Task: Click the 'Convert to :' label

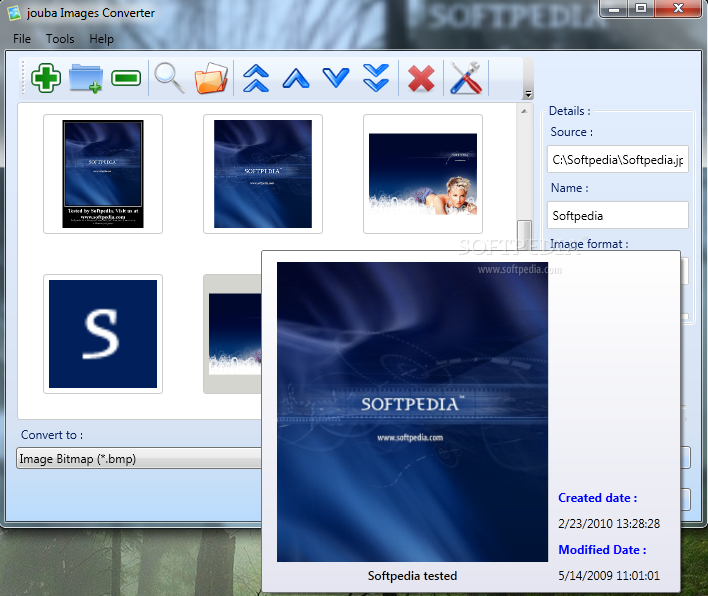Action: pos(51,435)
